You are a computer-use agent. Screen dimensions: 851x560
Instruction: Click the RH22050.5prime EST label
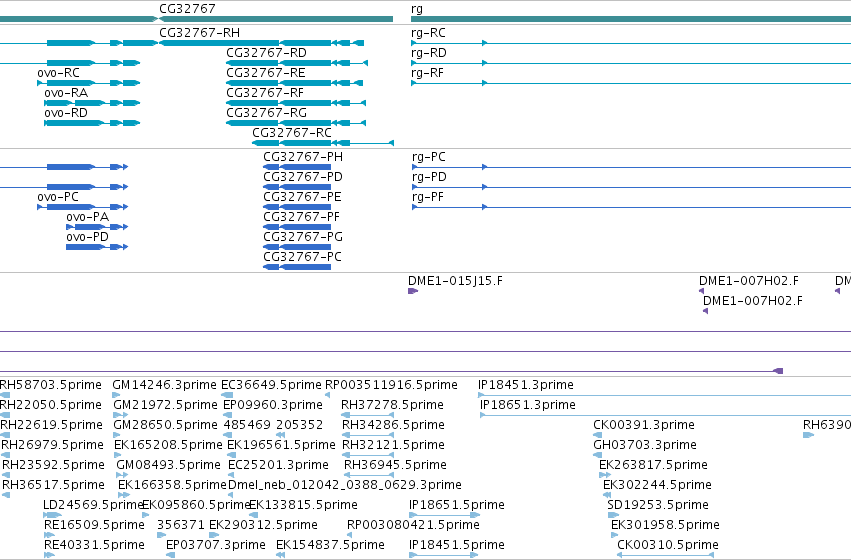point(50,405)
